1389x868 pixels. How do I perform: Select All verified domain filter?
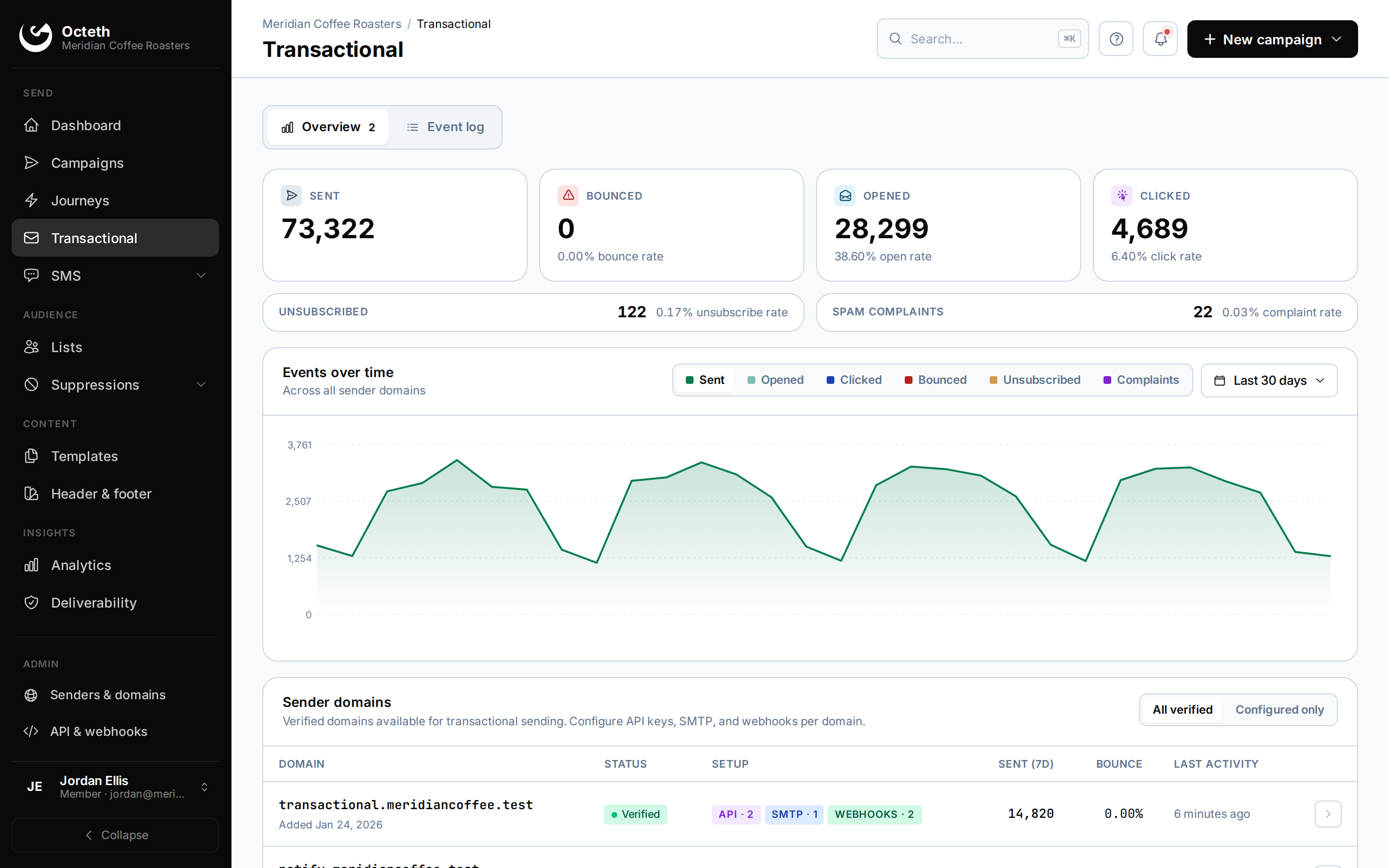coord(1183,709)
